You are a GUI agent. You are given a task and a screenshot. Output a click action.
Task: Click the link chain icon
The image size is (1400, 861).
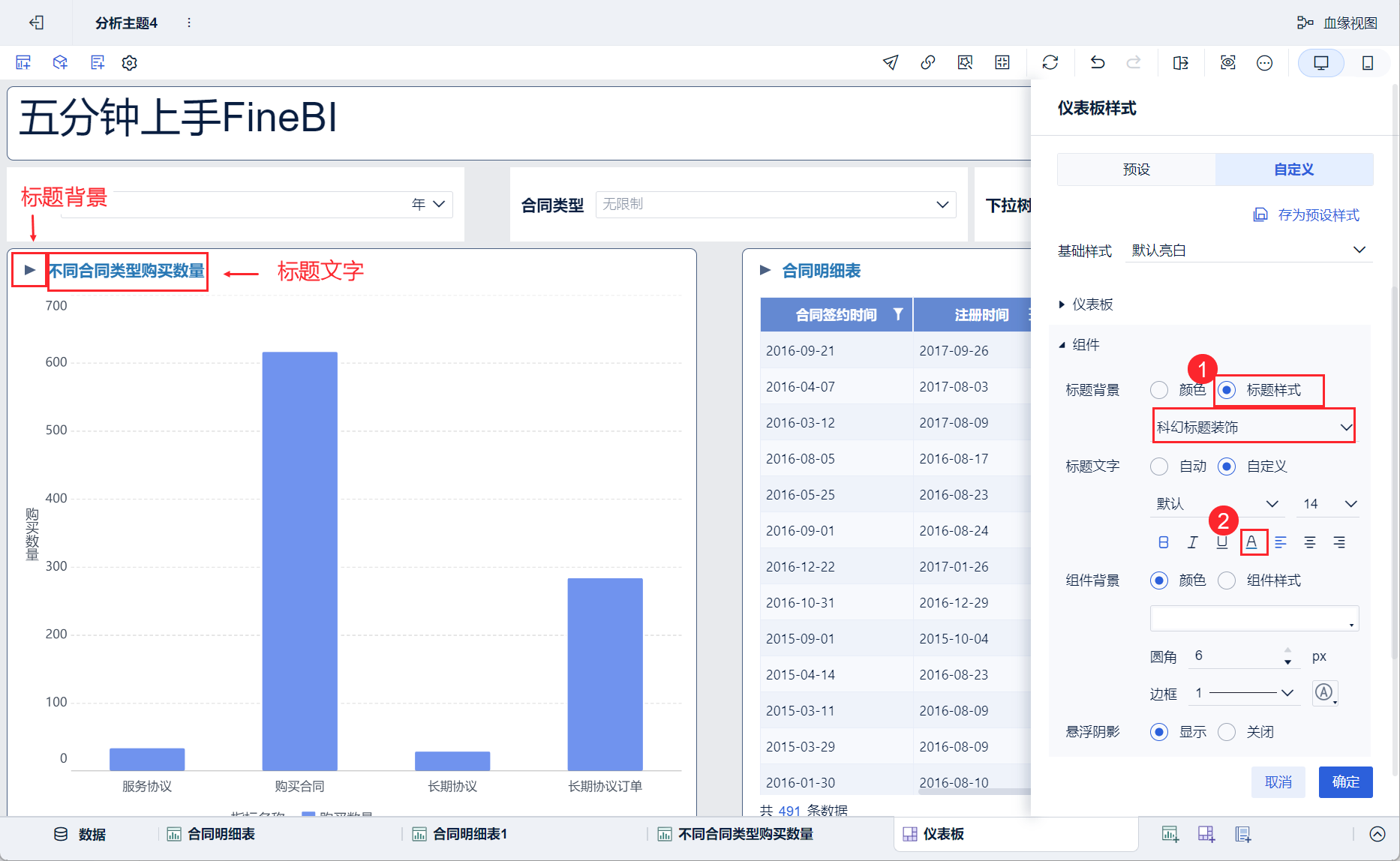pos(928,62)
